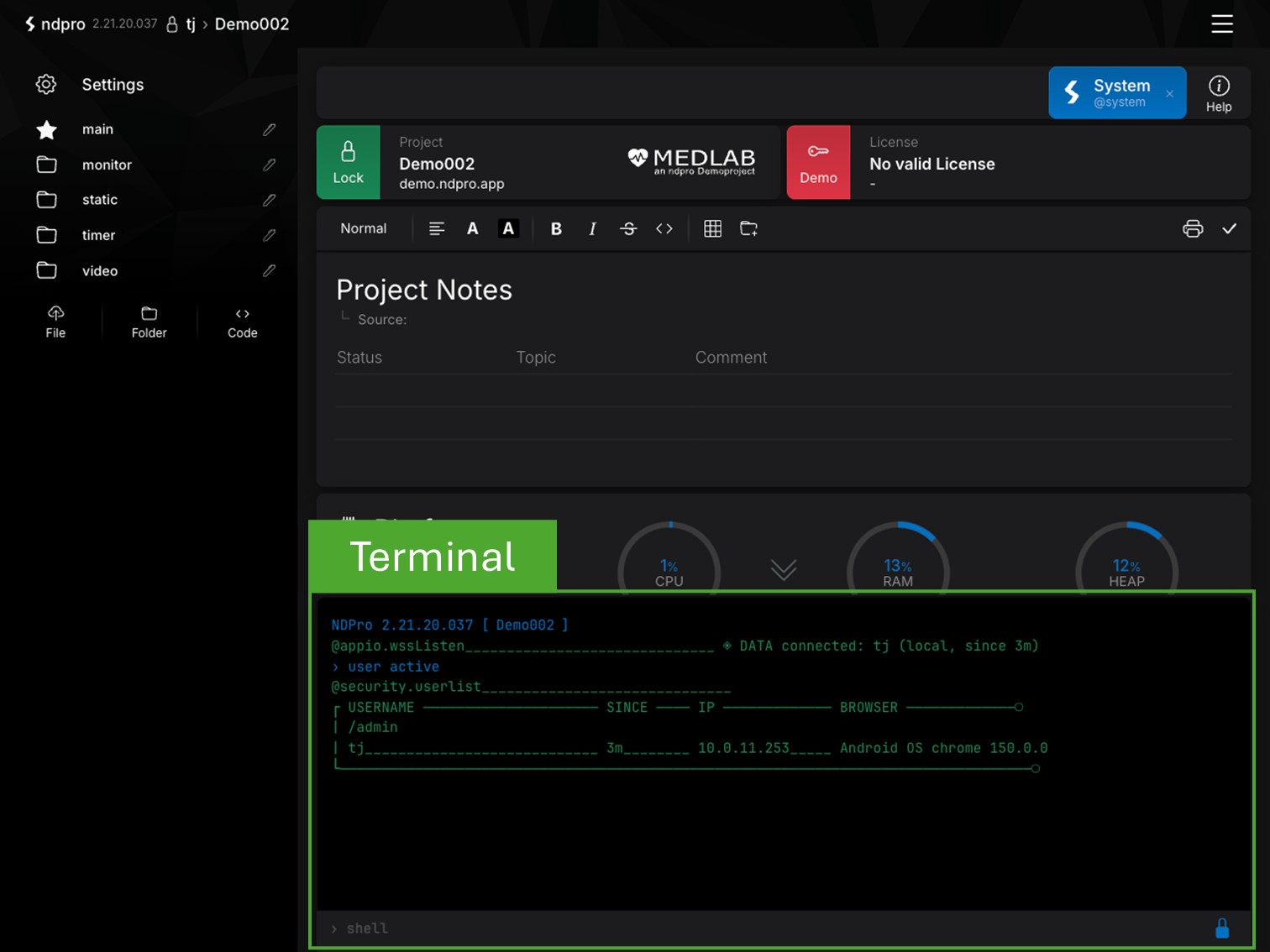Open the monitor folder

[107, 165]
